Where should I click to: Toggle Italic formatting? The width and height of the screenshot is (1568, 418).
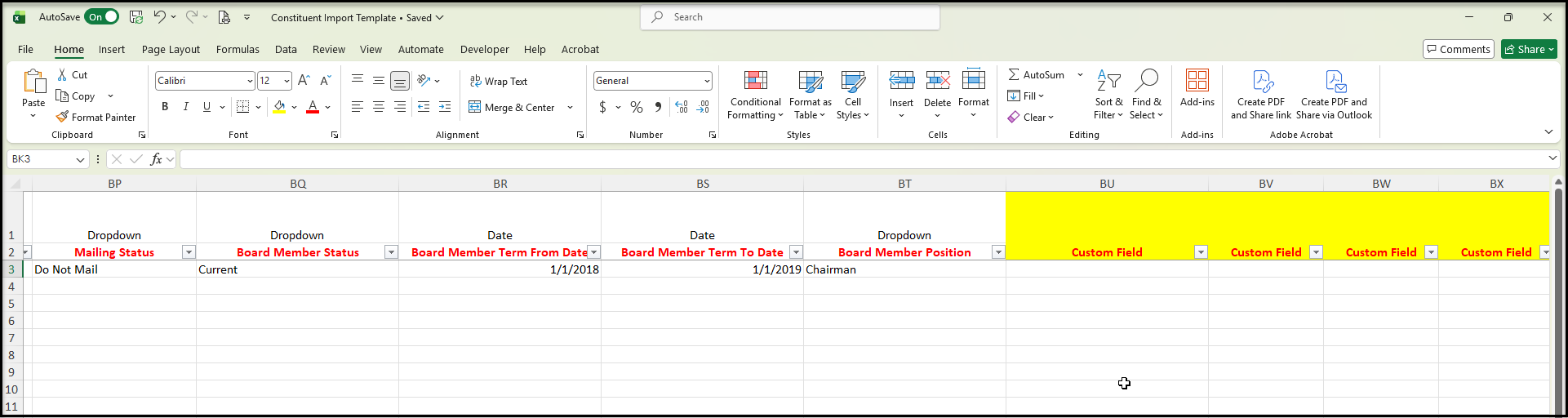click(186, 107)
